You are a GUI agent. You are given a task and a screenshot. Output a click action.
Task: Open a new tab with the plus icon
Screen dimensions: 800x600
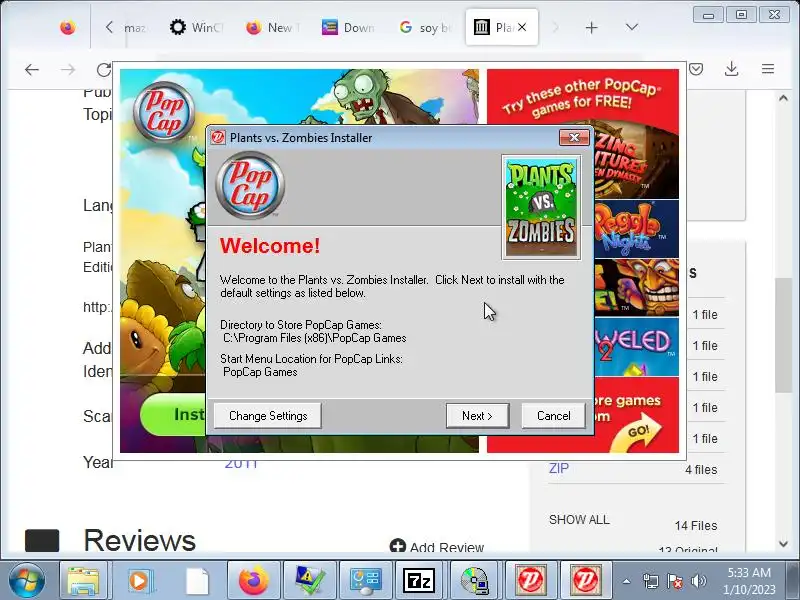coord(591,28)
